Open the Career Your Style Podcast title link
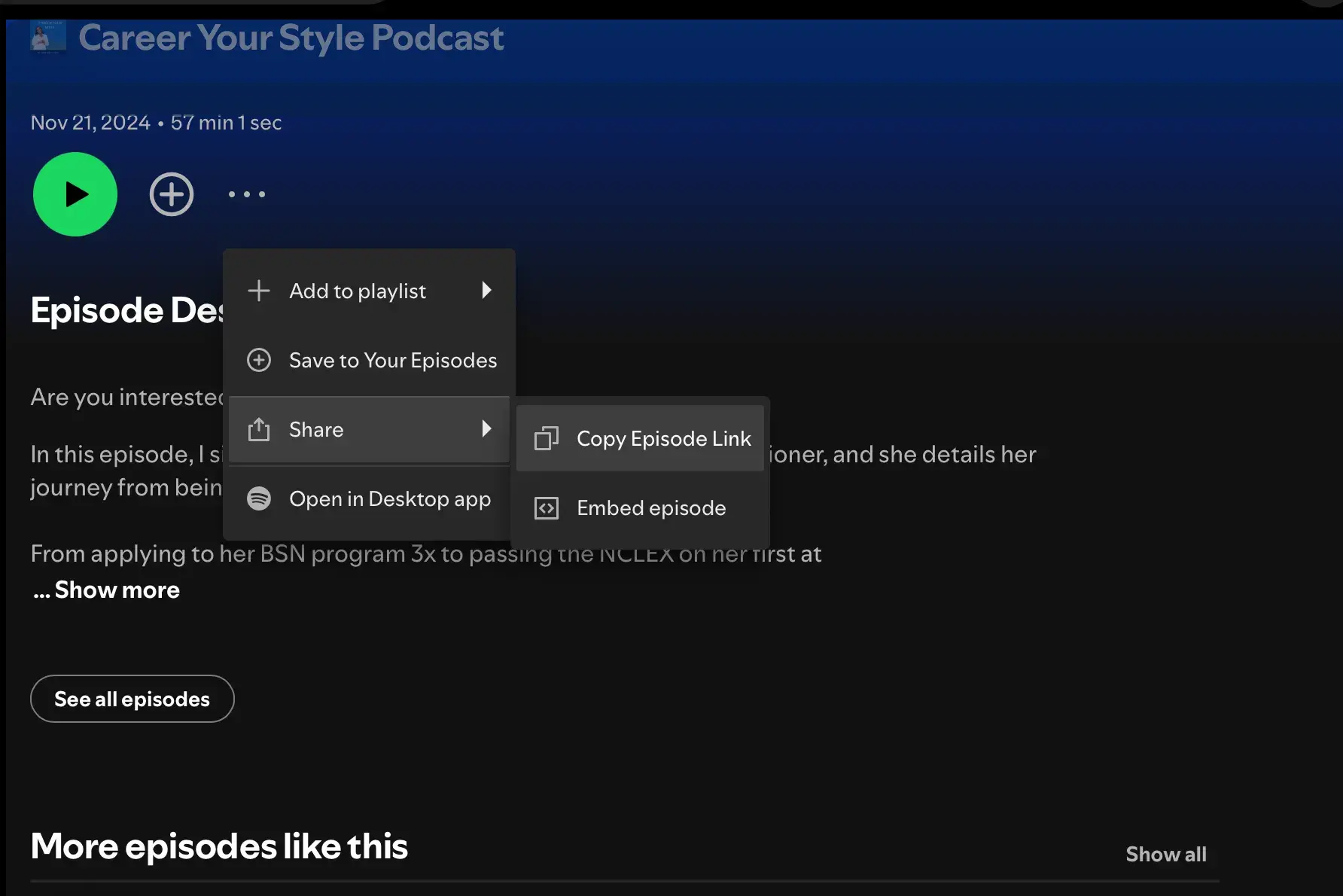 pos(291,38)
